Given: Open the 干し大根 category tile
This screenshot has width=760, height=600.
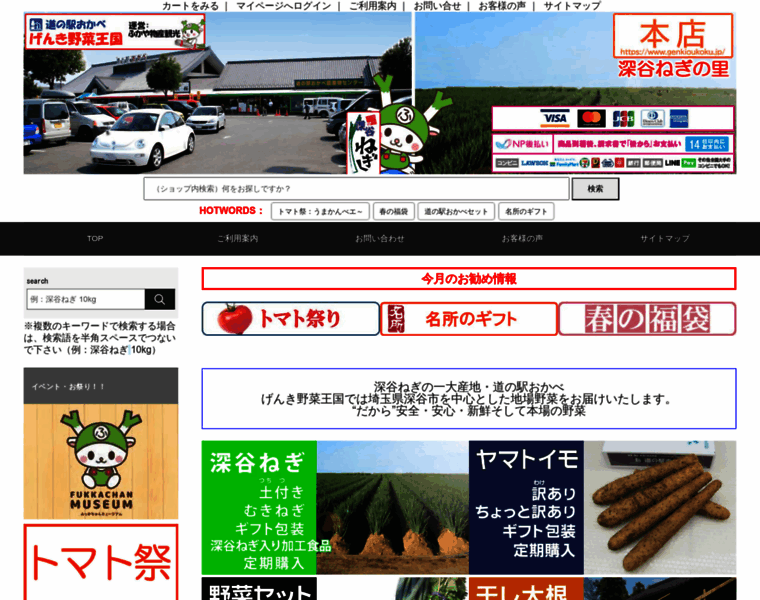Looking at the screenshot, I should tap(602, 588).
